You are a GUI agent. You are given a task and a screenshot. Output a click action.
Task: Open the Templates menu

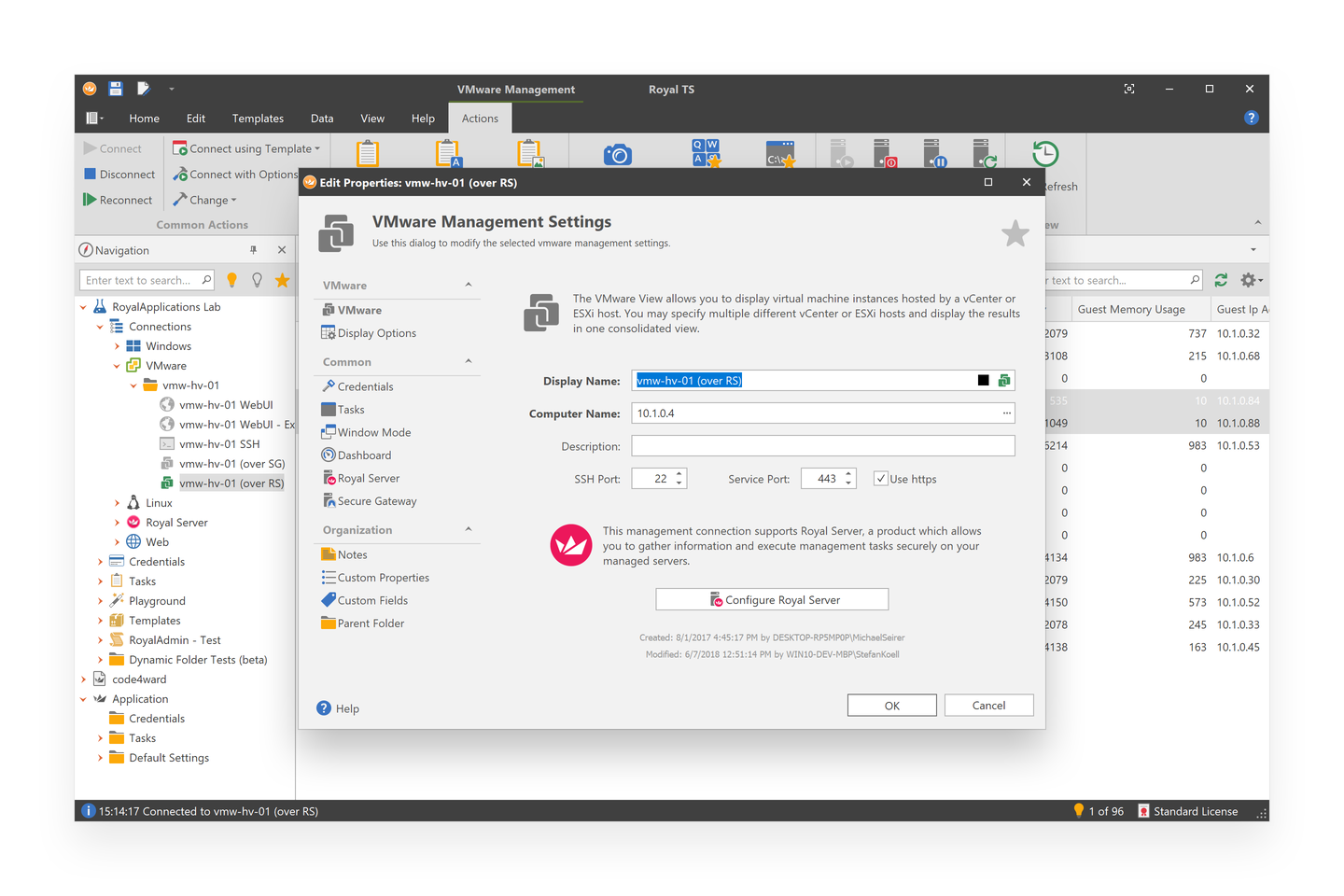258,119
